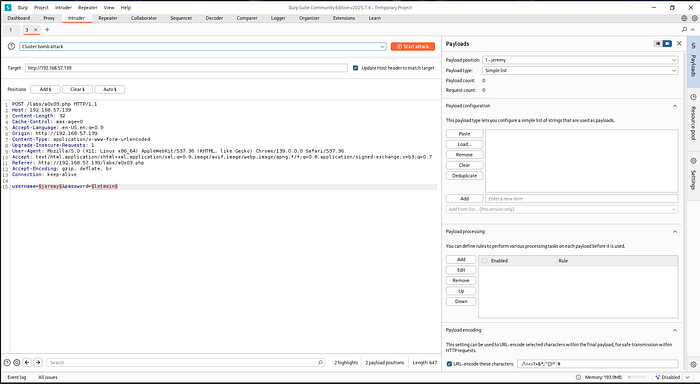Image resolution: width=700 pixels, height=384 pixels.
Task: Open the Project menu
Action: [x=41, y=8]
